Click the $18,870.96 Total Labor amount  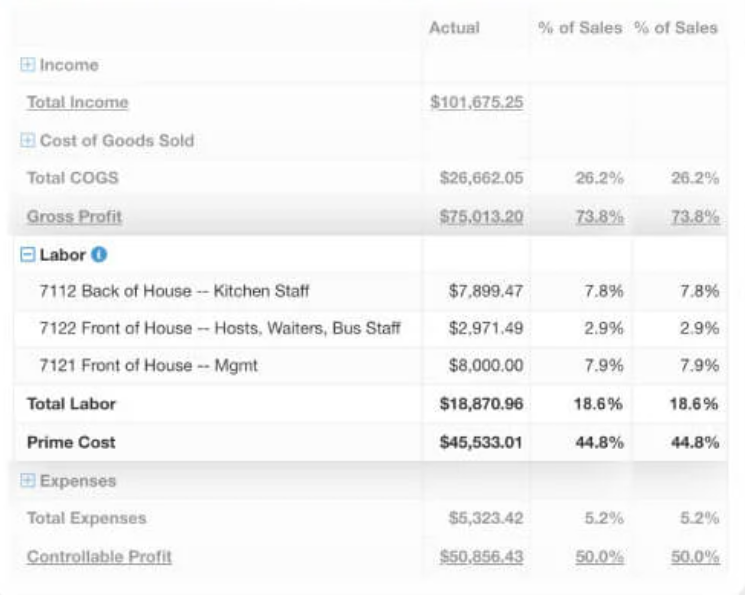[x=481, y=404]
